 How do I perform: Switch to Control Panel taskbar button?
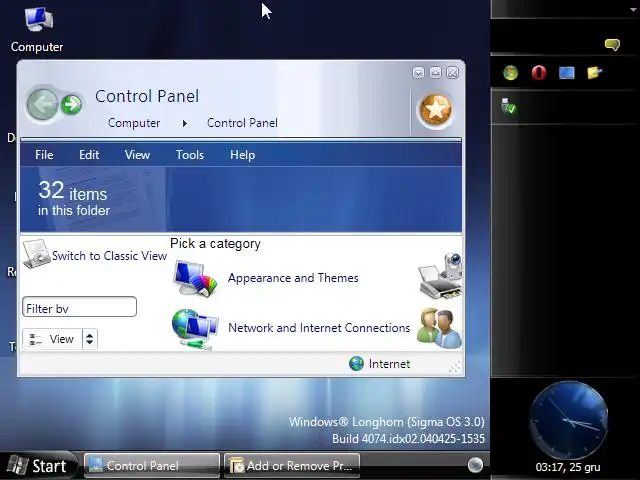(x=152, y=465)
